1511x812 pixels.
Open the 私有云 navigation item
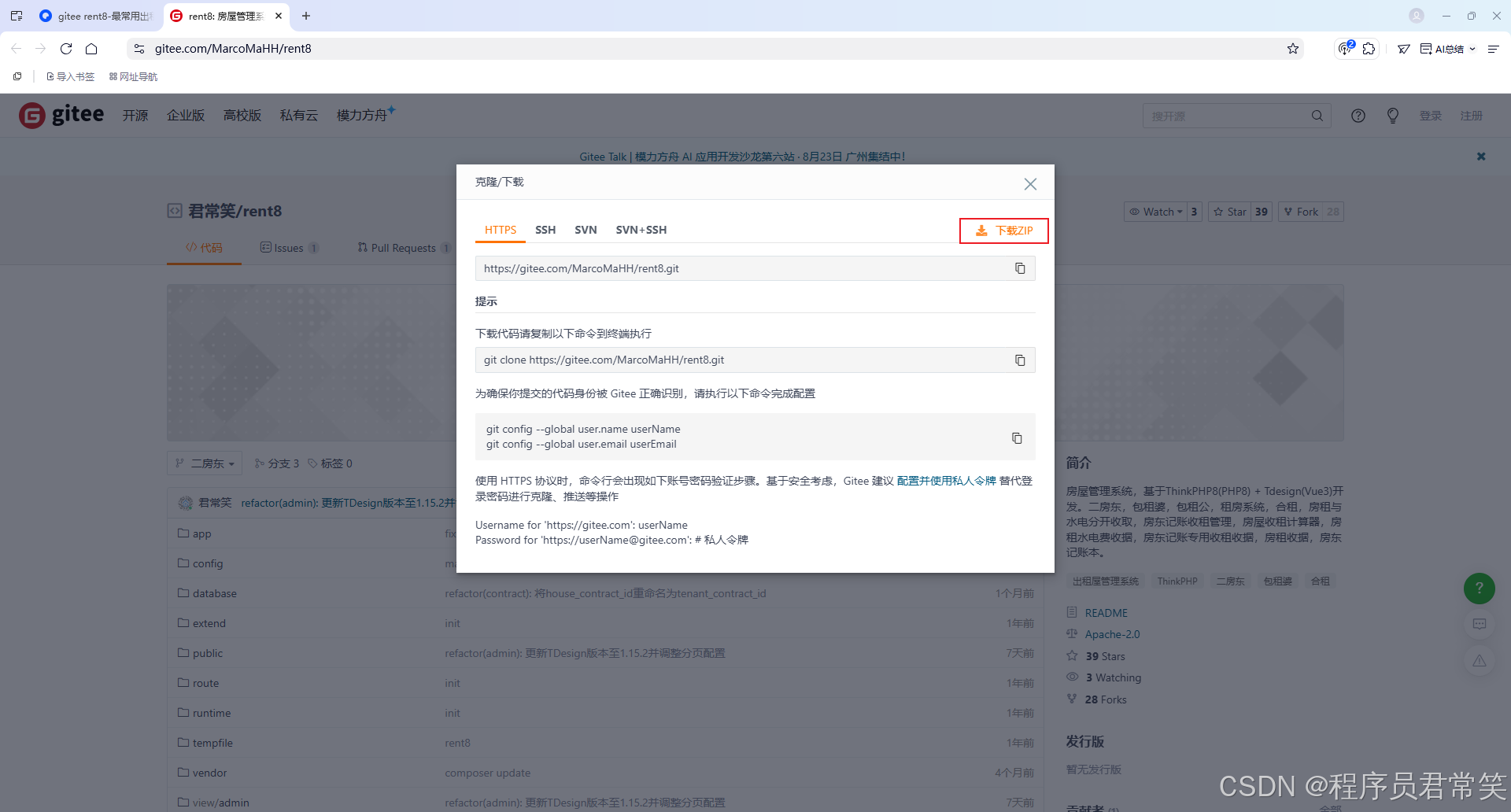tap(299, 116)
